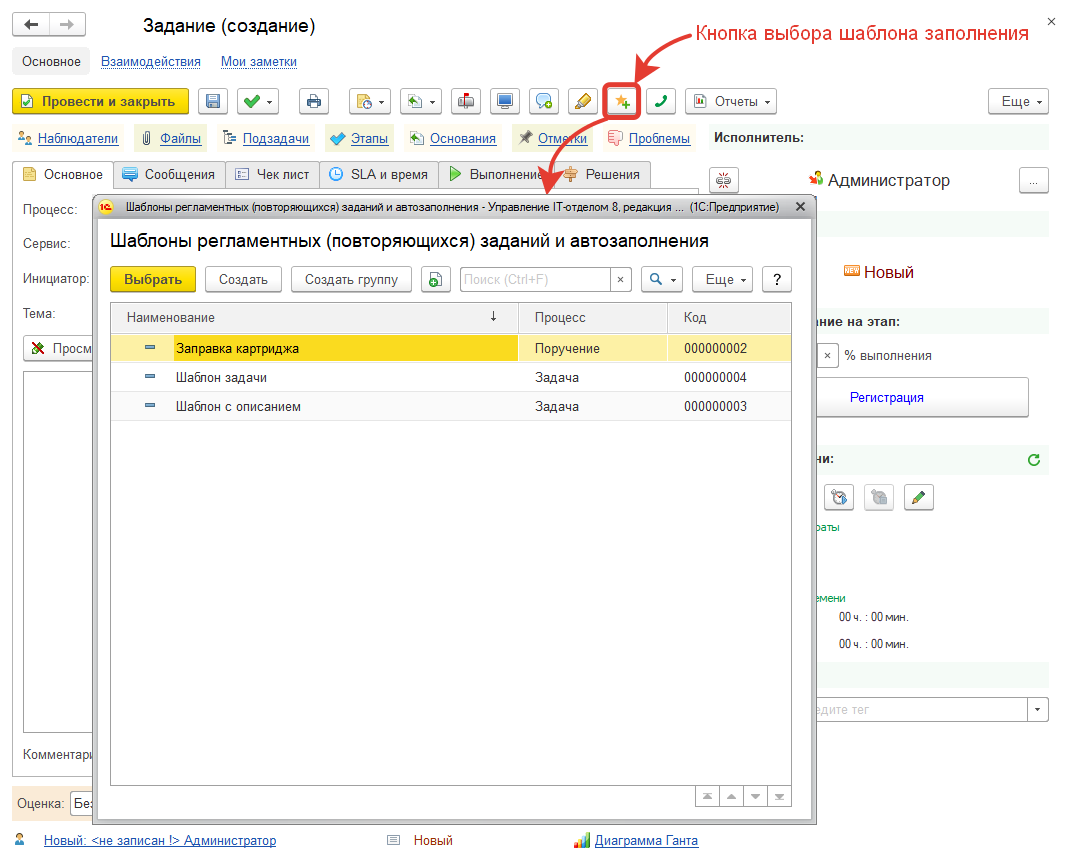Viewport: 1067px width, 861px height.
Task: Click the link icon above Администратор
Action: (724, 180)
